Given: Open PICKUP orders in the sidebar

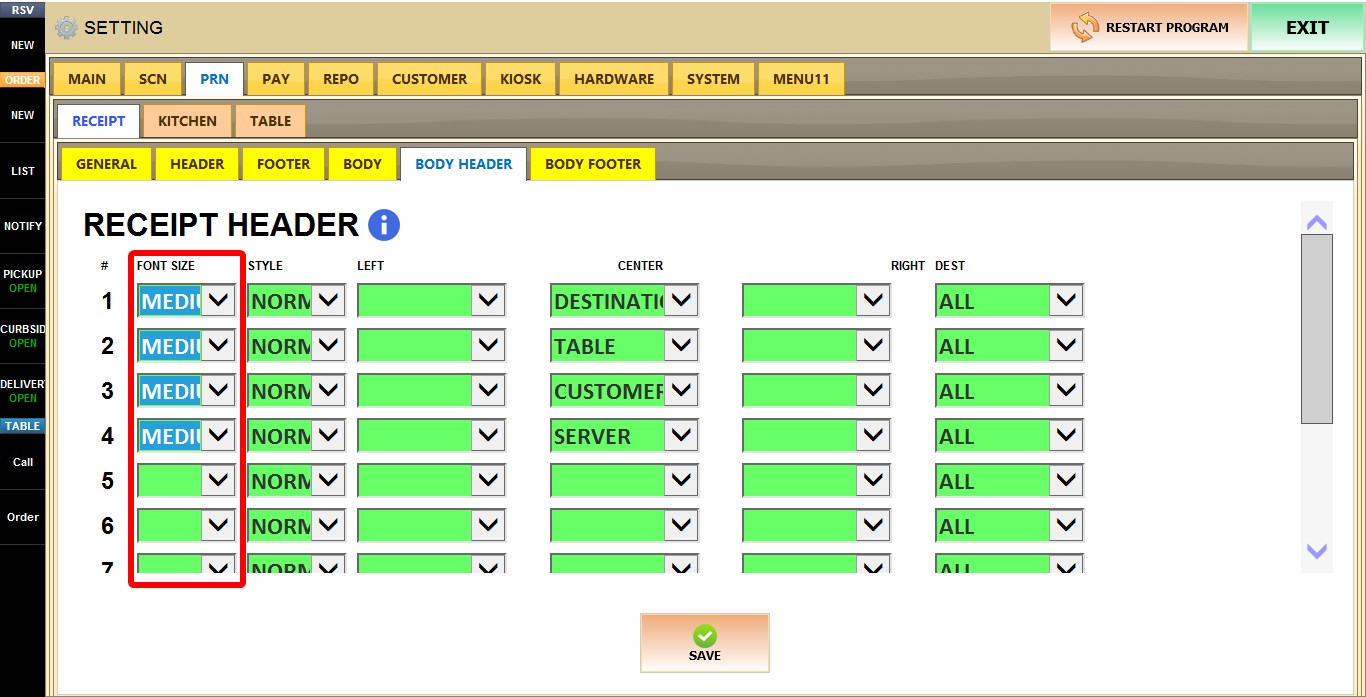Looking at the screenshot, I should 22,281.
